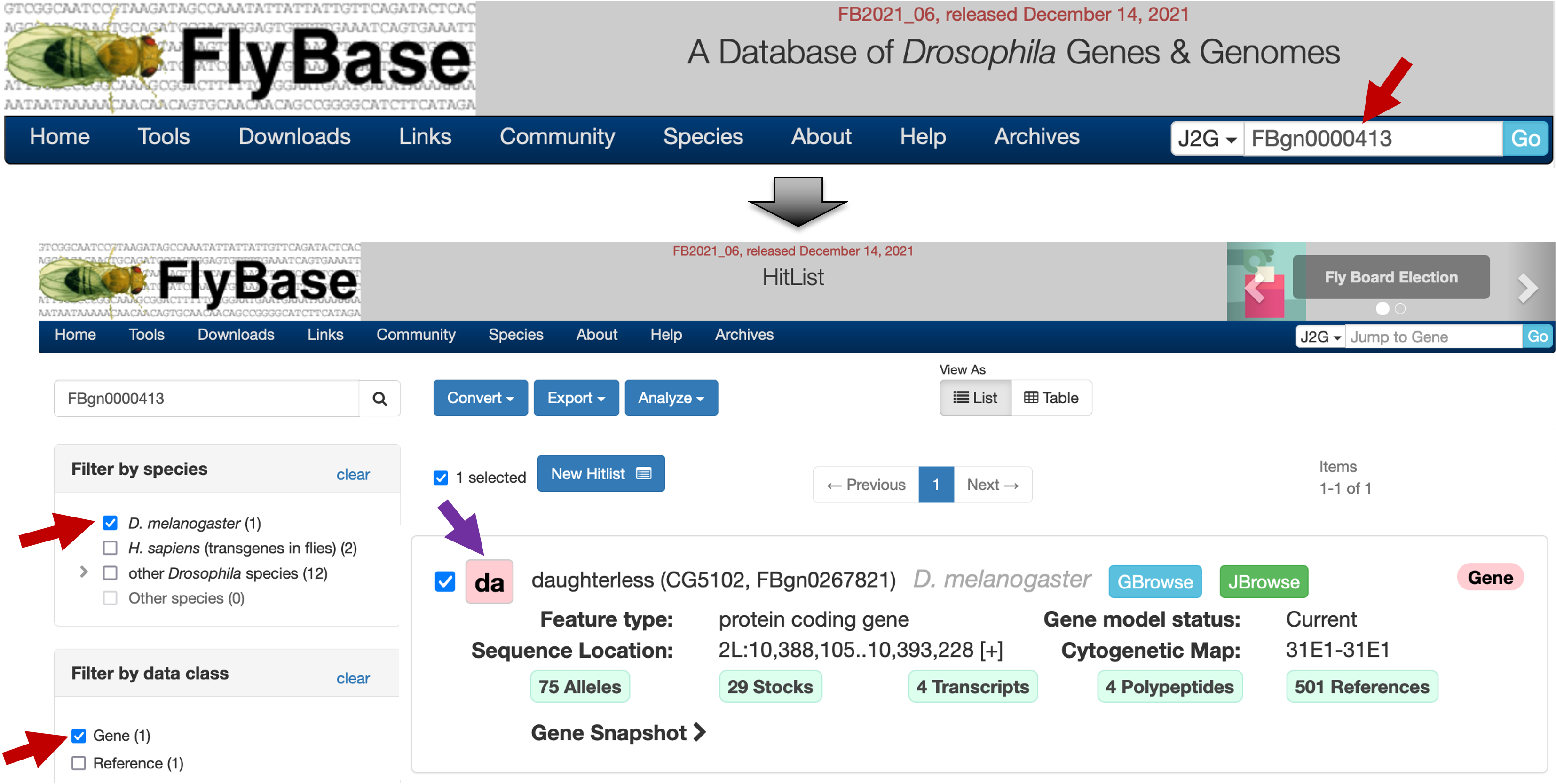This screenshot has height=784, width=1556.
Task: Click the pink 'da' gene symbol icon
Action: [489, 582]
